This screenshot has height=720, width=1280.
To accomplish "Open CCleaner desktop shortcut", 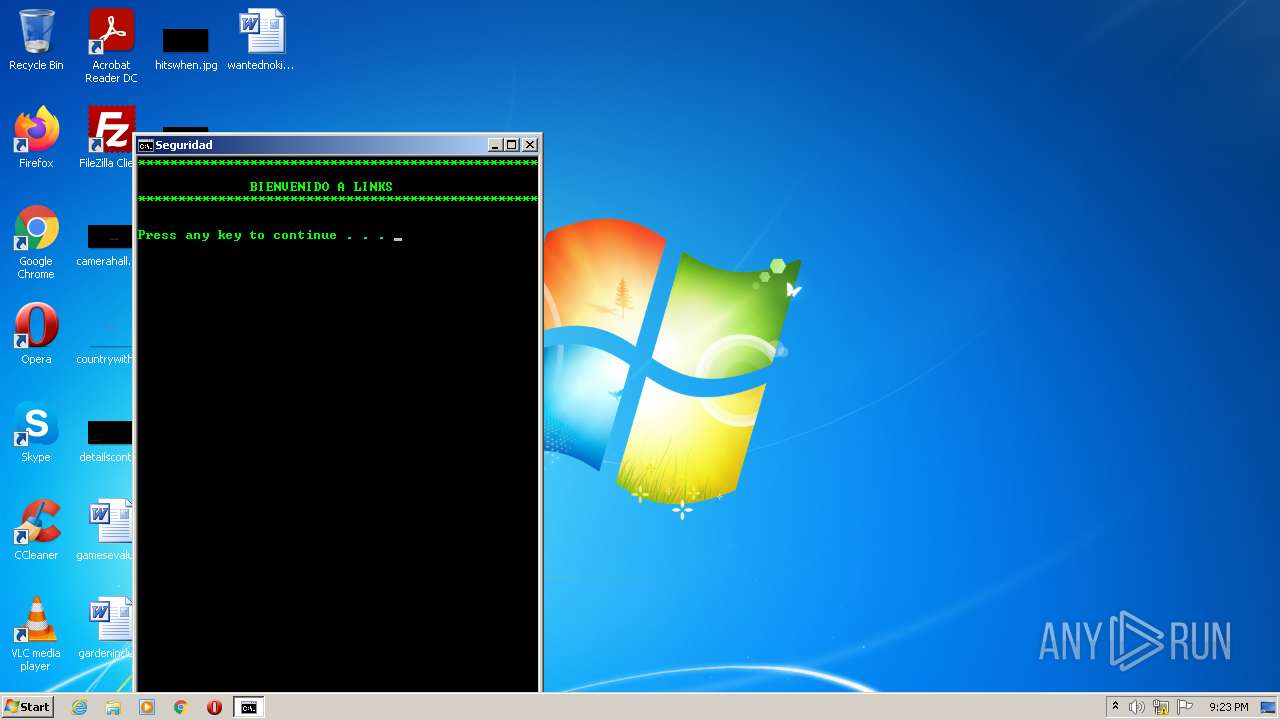I will (x=36, y=529).
